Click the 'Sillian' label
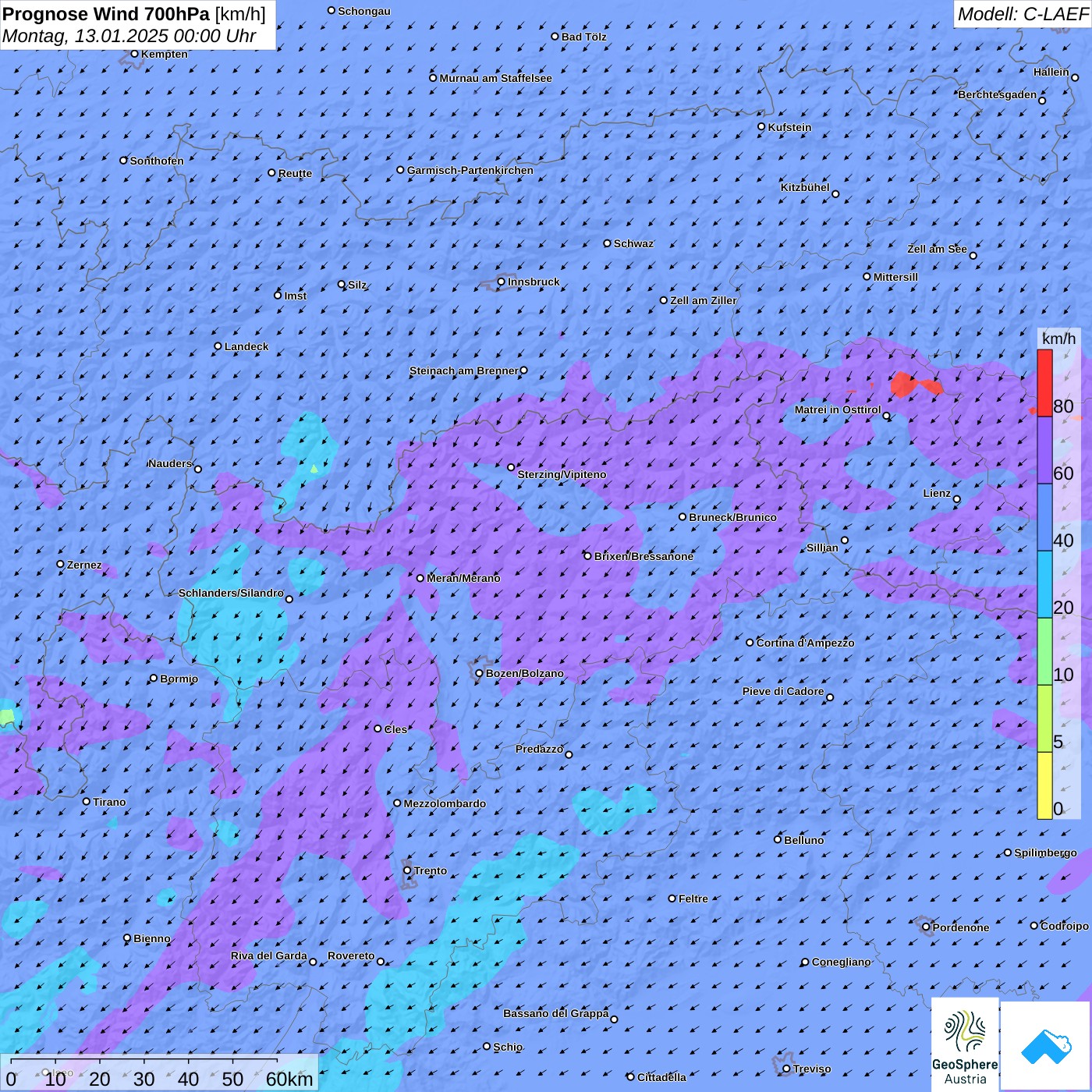This screenshot has height=1092, width=1092. click(x=823, y=548)
